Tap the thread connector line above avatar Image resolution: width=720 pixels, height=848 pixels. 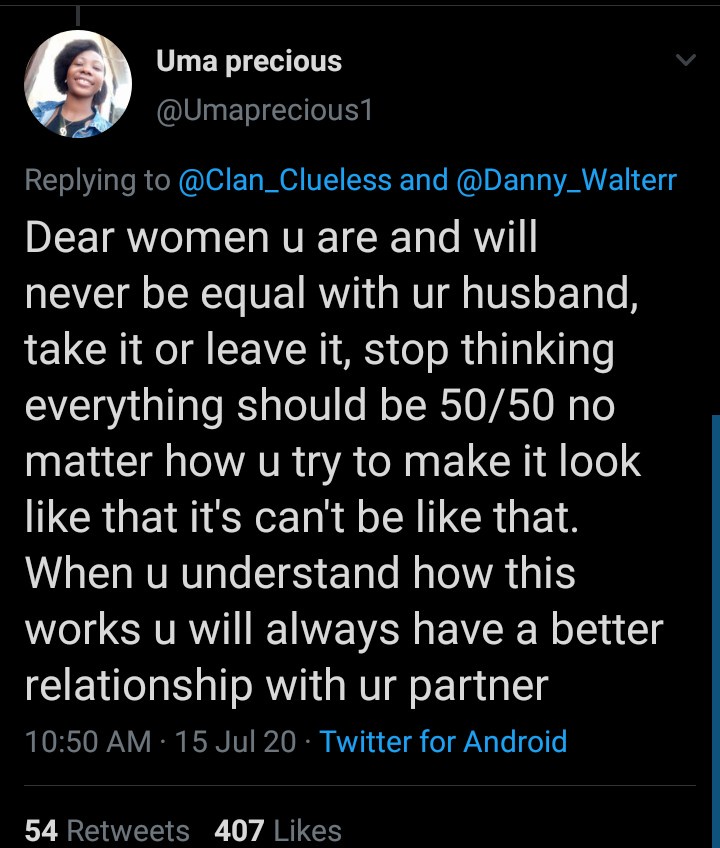tap(78, 16)
